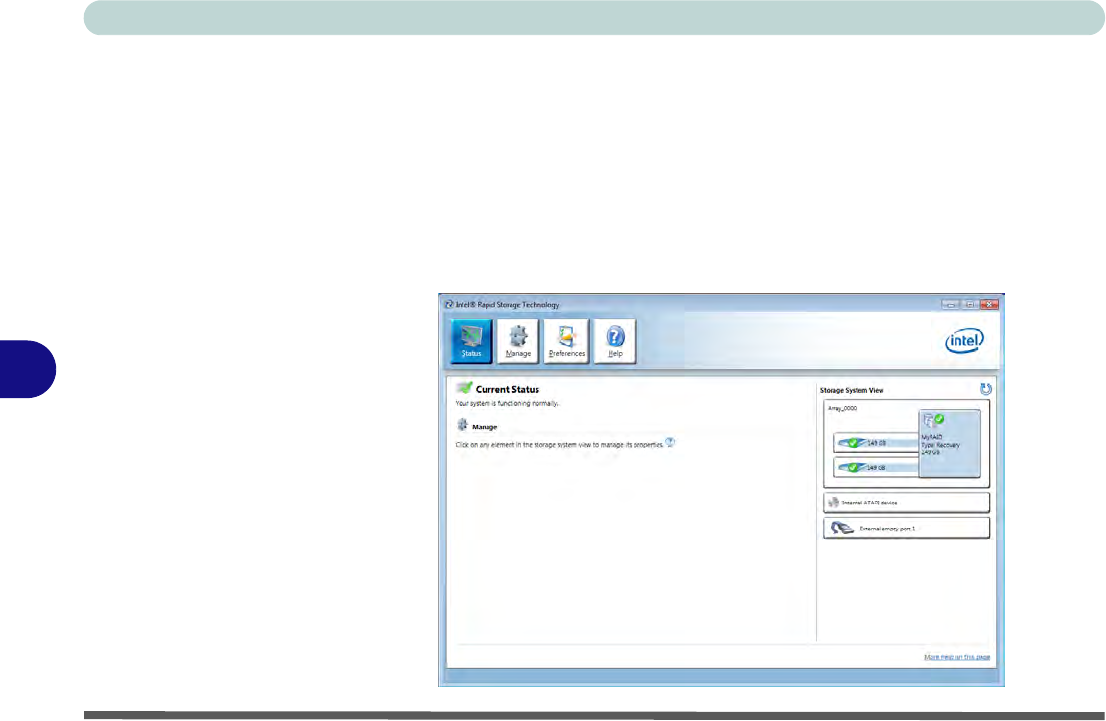
Task: Close the Intel Rapid Storage Technology window
Action: pyautogui.click(x=989, y=304)
